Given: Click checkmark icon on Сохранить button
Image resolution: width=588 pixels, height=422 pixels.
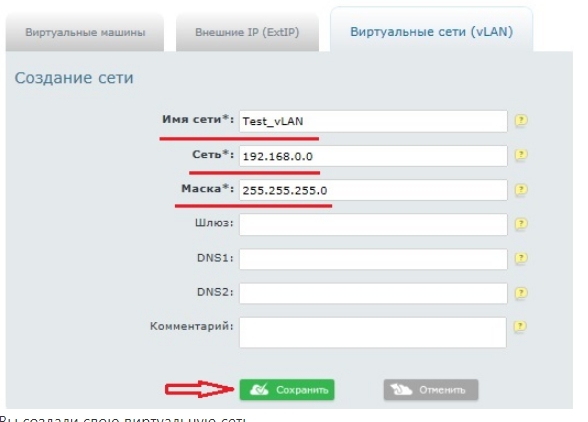Looking at the screenshot, I should pos(259,390).
